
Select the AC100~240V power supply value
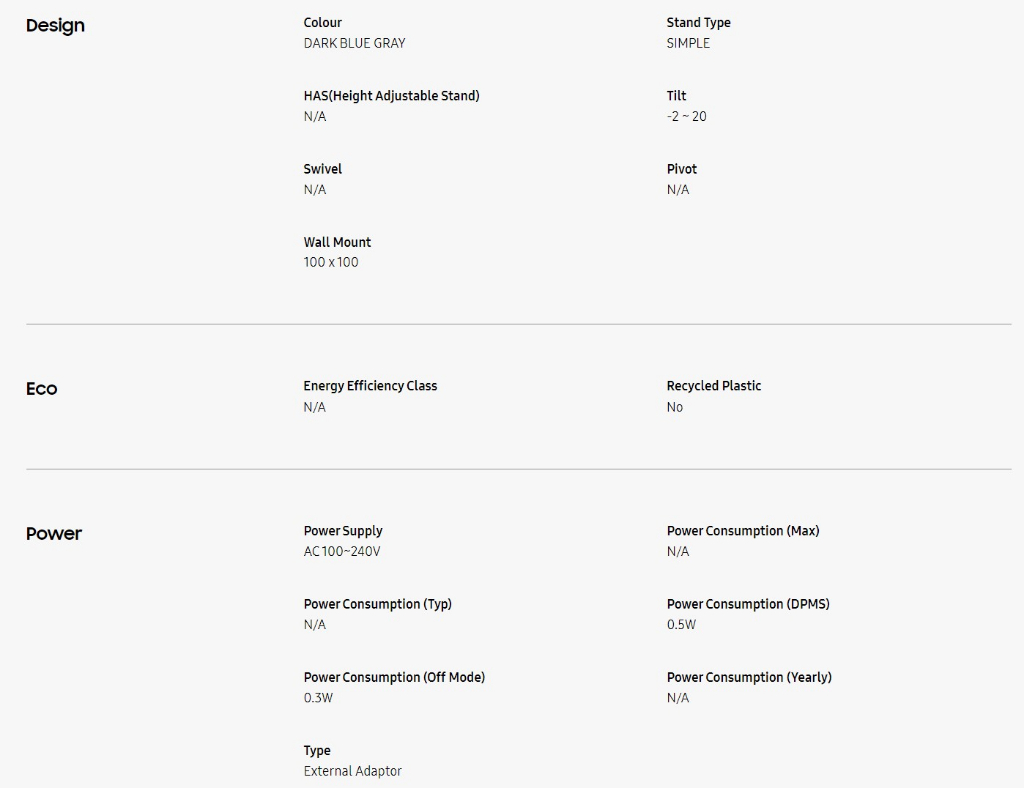point(342,552)
